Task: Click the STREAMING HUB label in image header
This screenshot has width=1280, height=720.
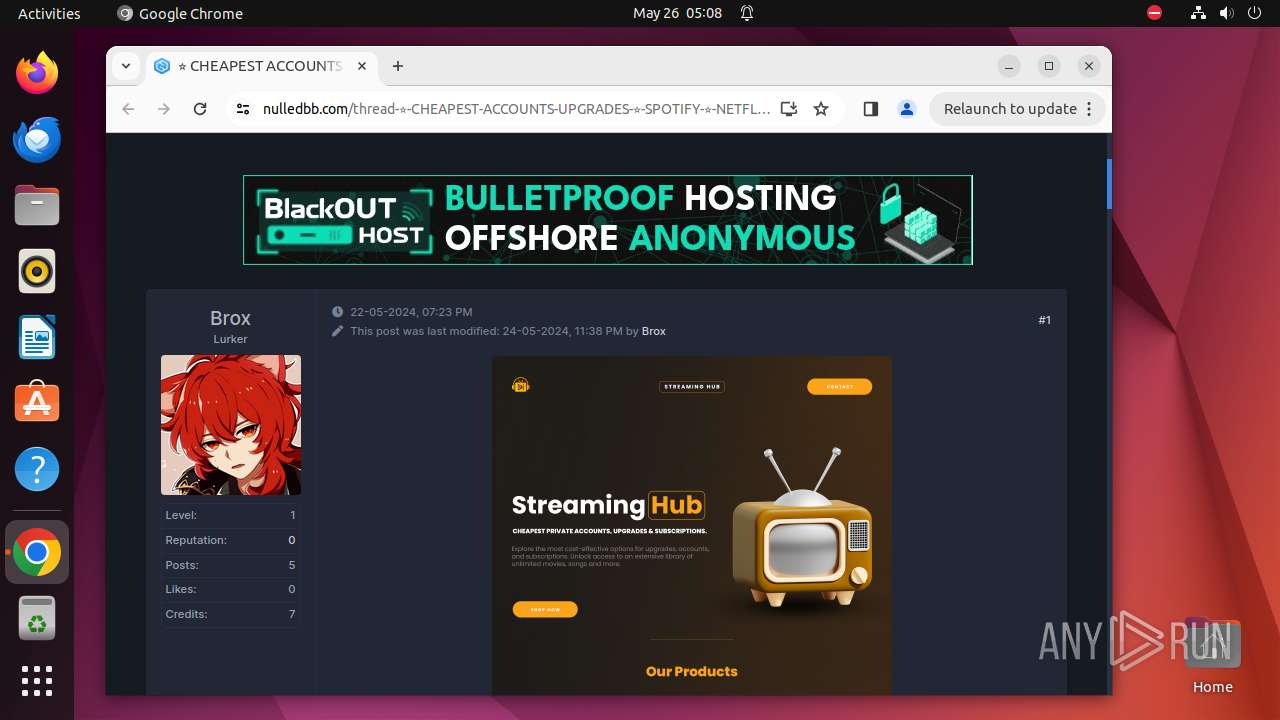Action: point(692,387)
